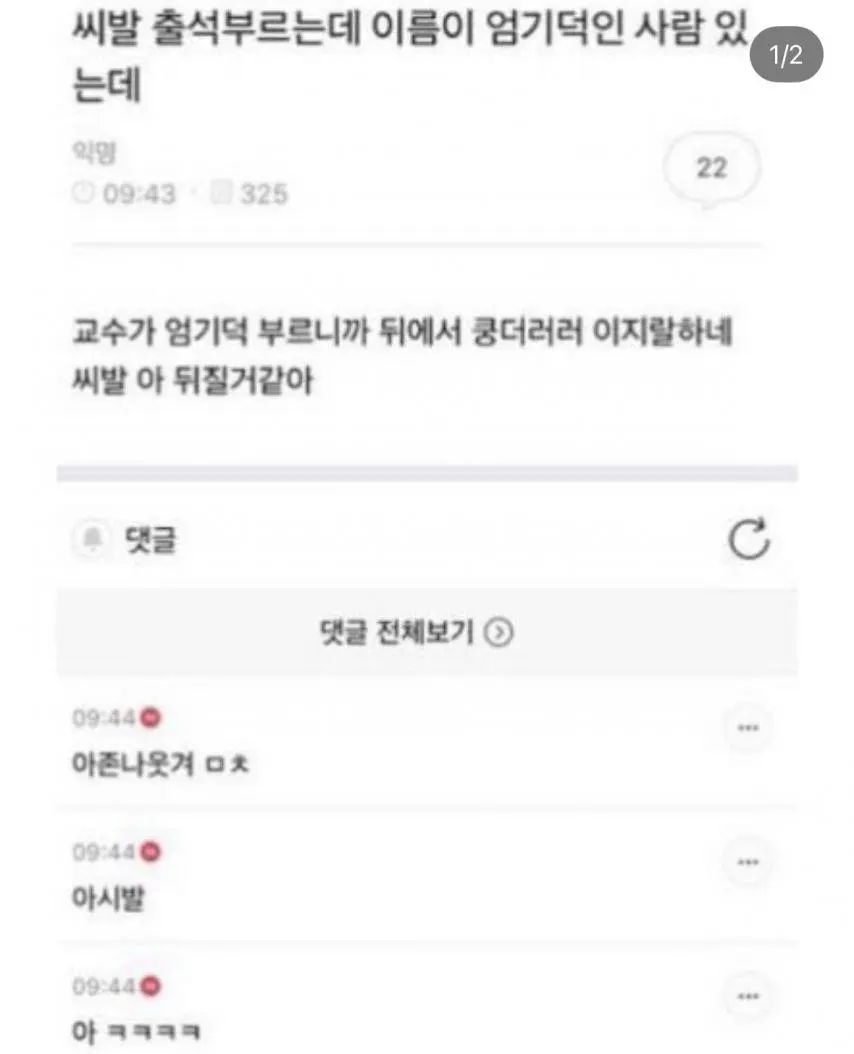Click the 댓글 section header label
854x1054 pixels.
[150, 539]
